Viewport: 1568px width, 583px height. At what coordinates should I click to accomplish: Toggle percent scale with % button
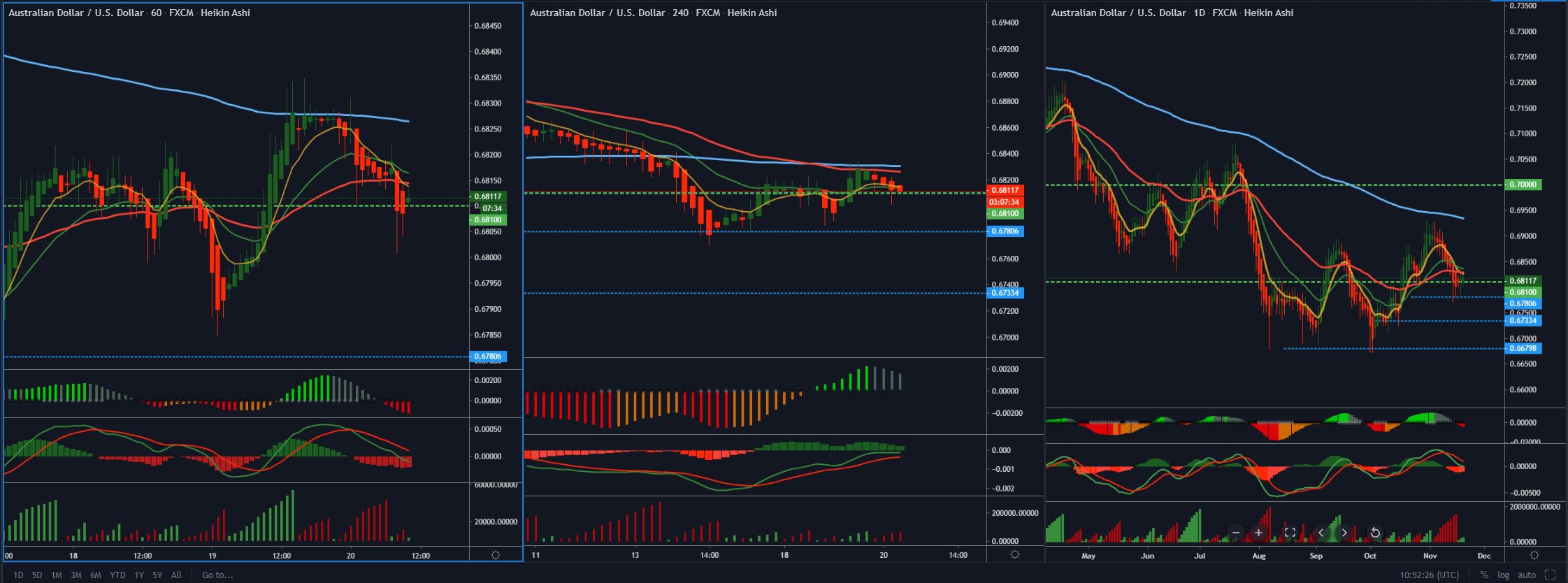[1483, 575]
